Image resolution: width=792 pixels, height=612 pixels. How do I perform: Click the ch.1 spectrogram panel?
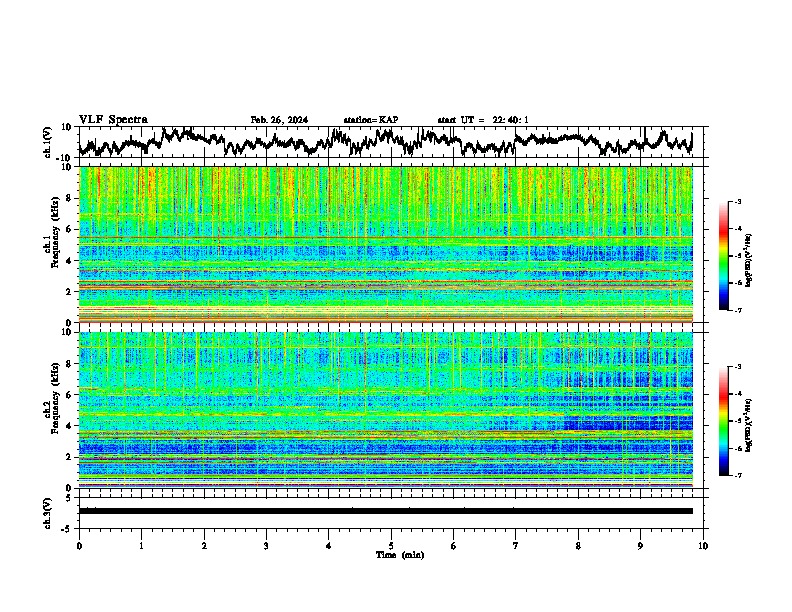coord(386,244)
